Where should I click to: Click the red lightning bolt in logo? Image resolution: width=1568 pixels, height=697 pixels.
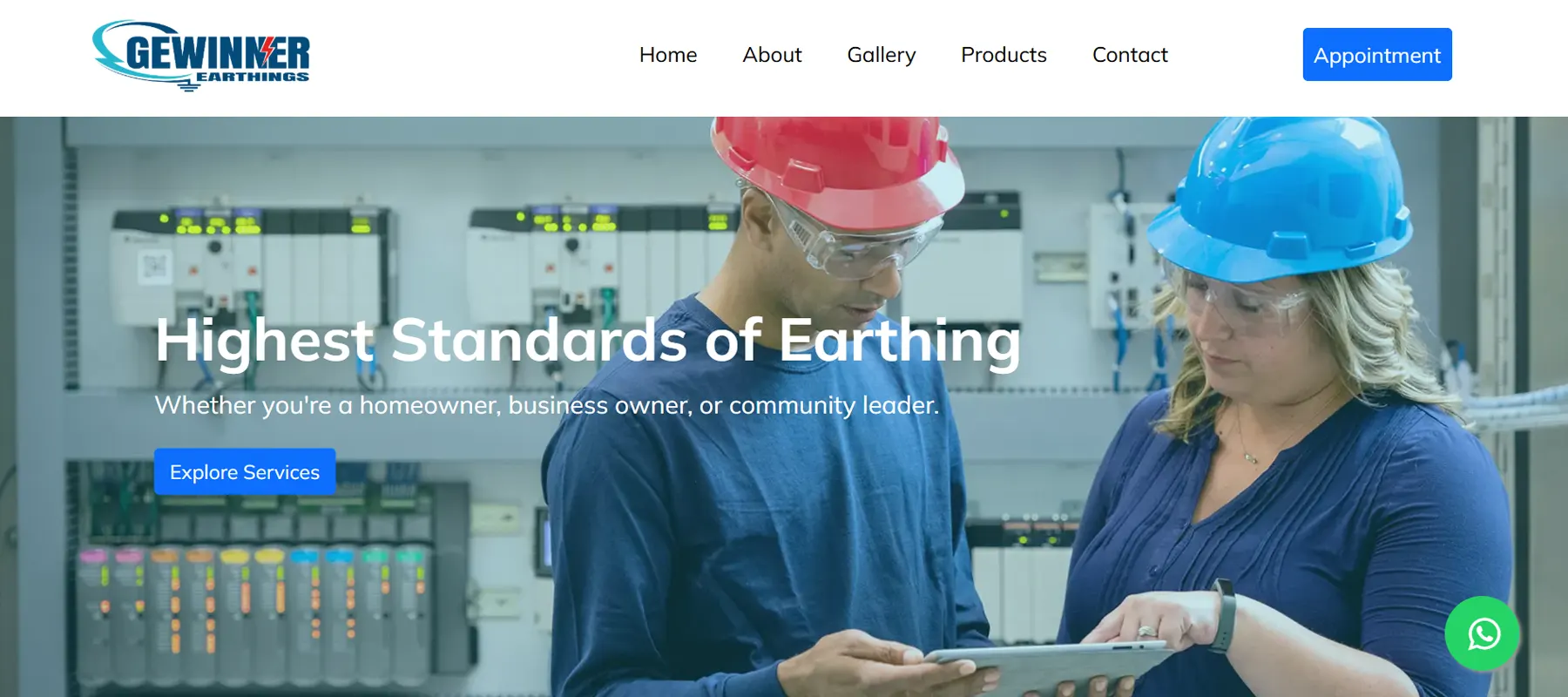[x=268, y=52]
